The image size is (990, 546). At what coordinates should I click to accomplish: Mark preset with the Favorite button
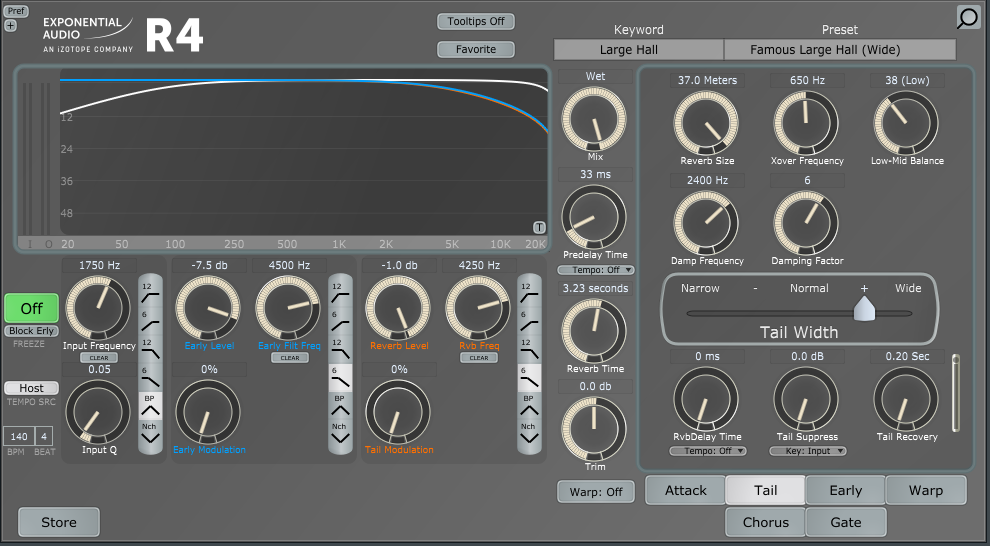(476, 49)
